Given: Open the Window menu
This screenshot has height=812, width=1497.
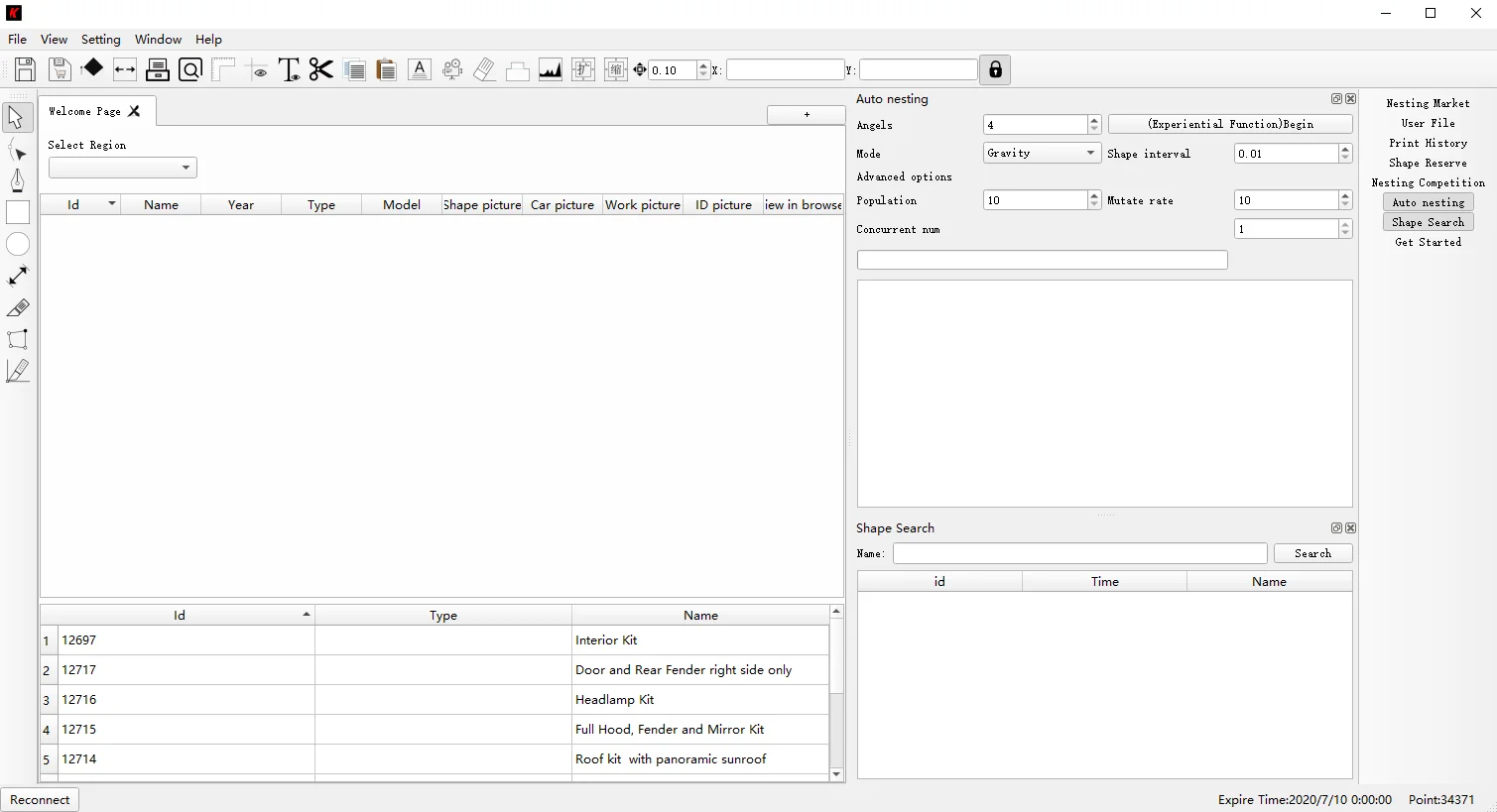Looking at the screenshot, I should [158, 40].
